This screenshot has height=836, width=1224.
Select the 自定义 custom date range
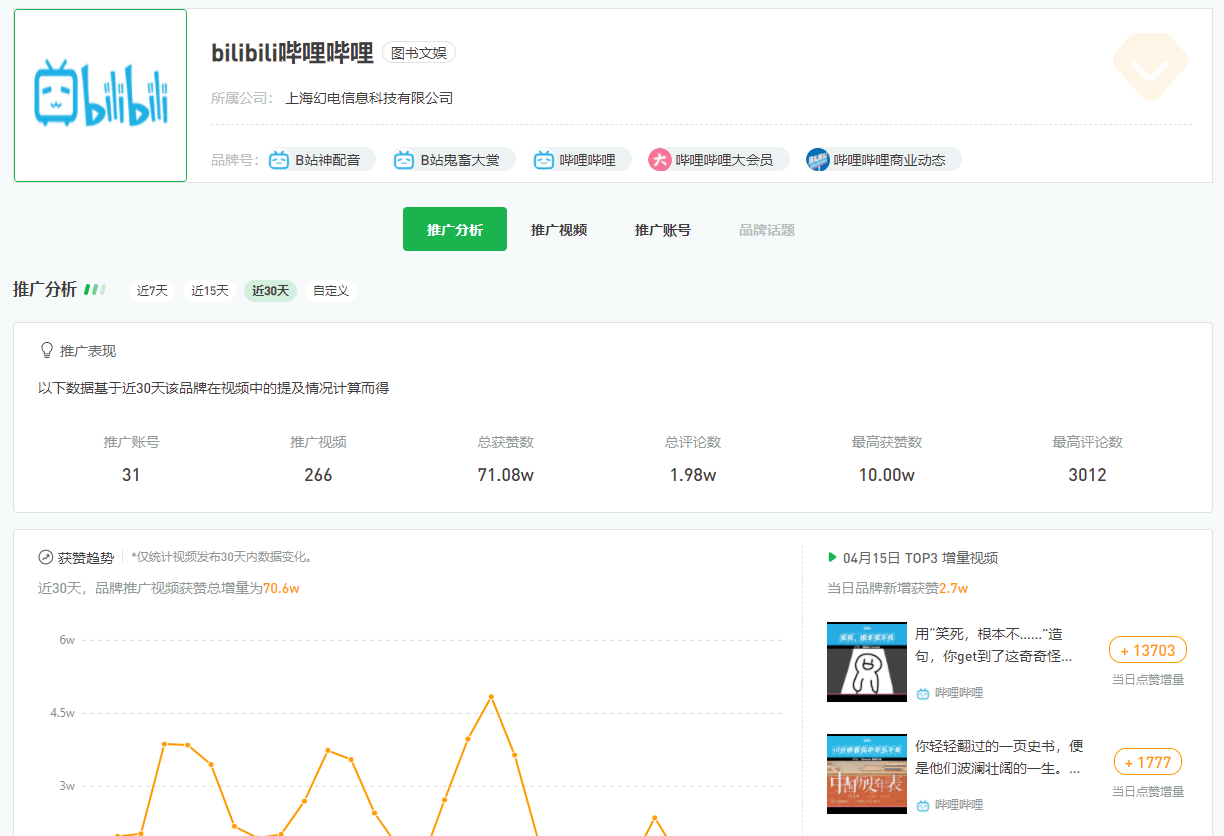pos(331,290)
